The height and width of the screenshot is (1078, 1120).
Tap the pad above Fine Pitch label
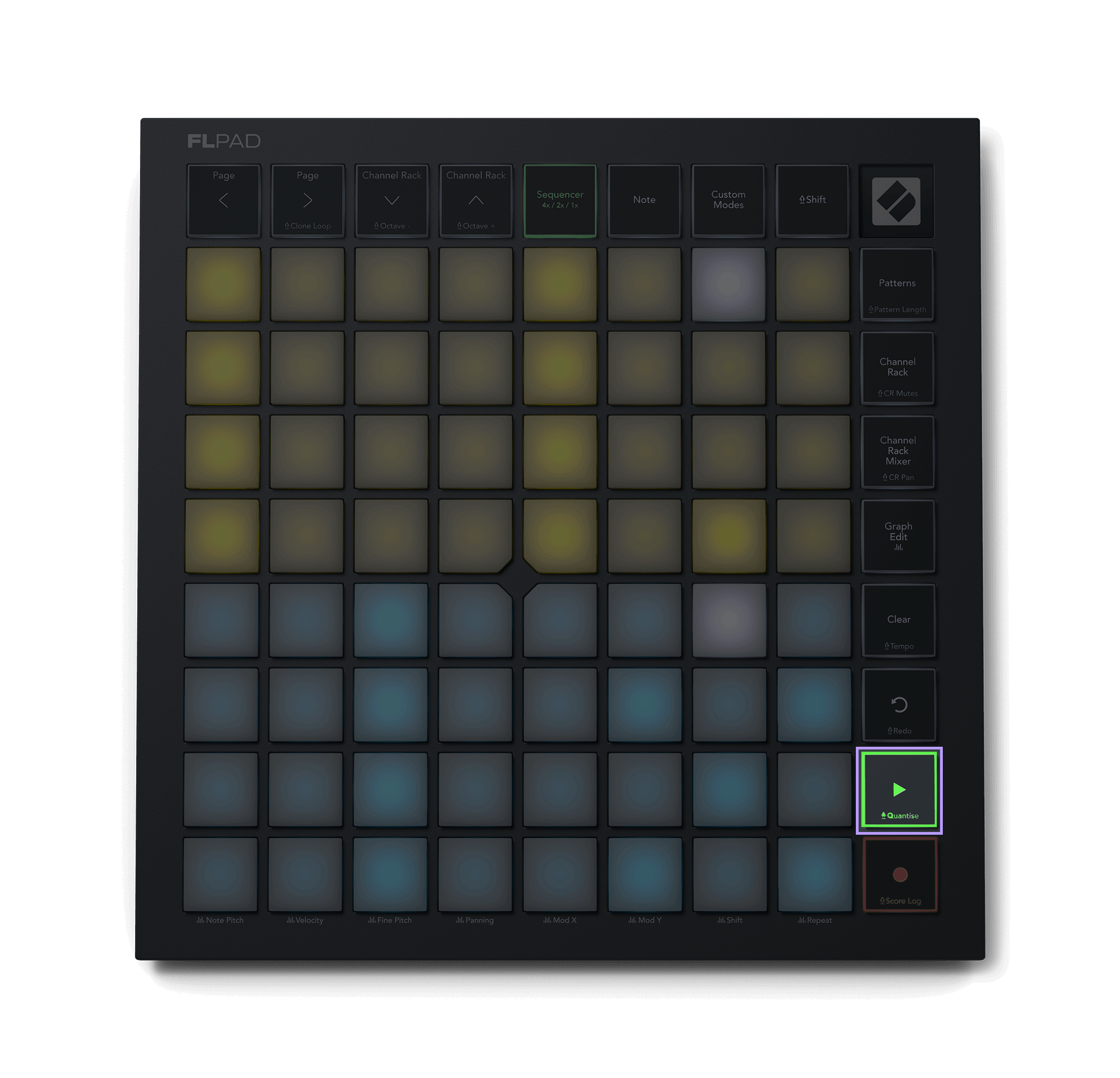pos(390,874)
